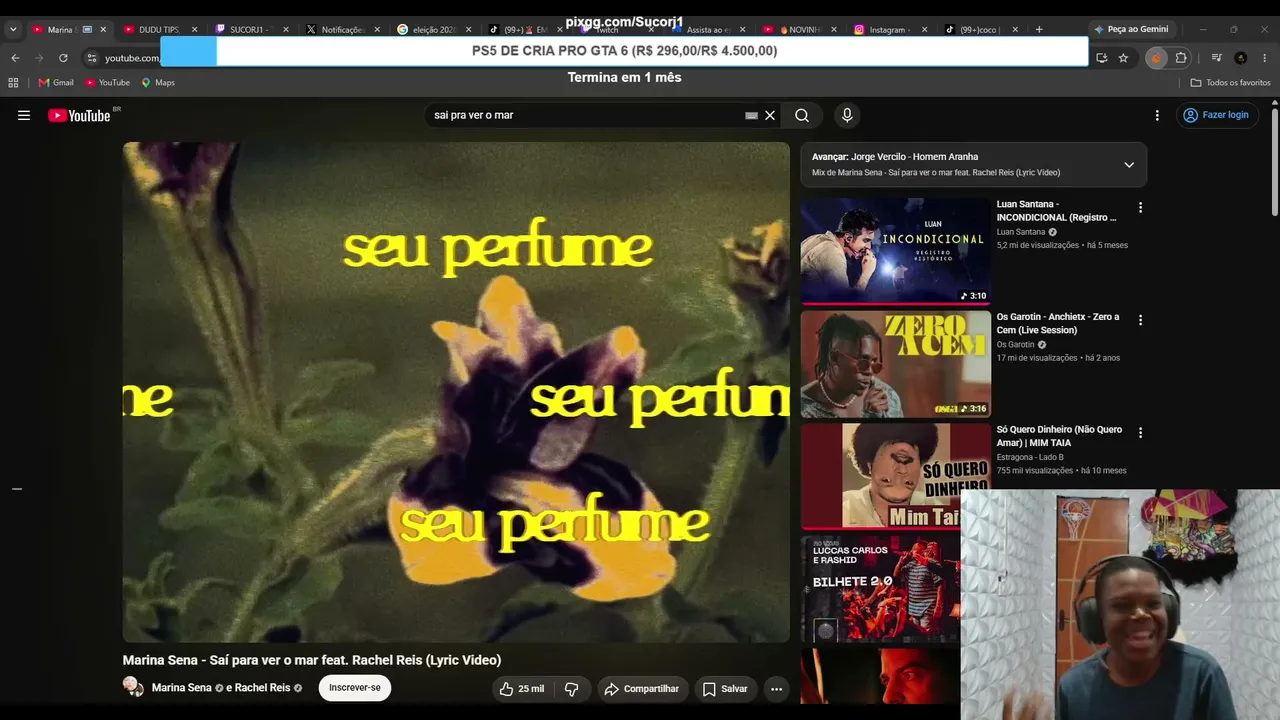Open options for Os Garotin Zero a Cem

point(1140,321)
